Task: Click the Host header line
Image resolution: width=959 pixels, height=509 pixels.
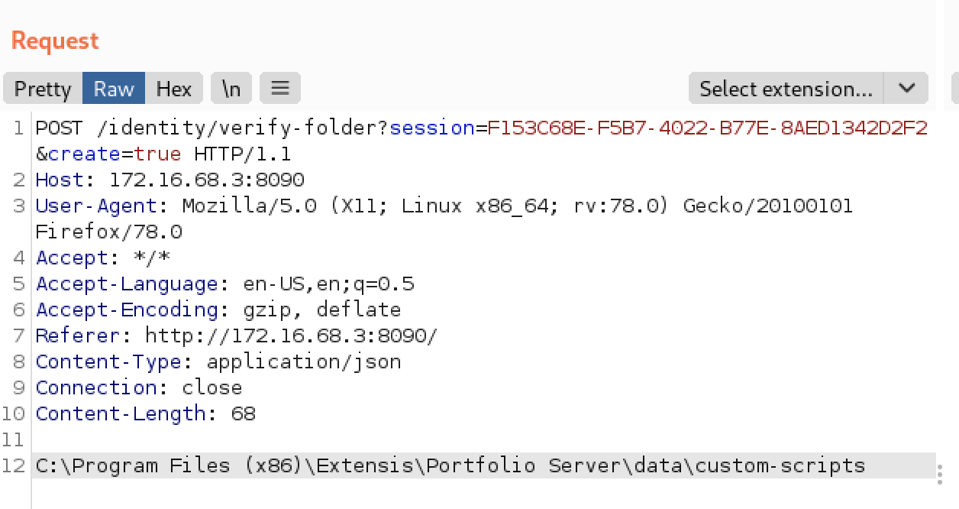Action: pos(170,180)
